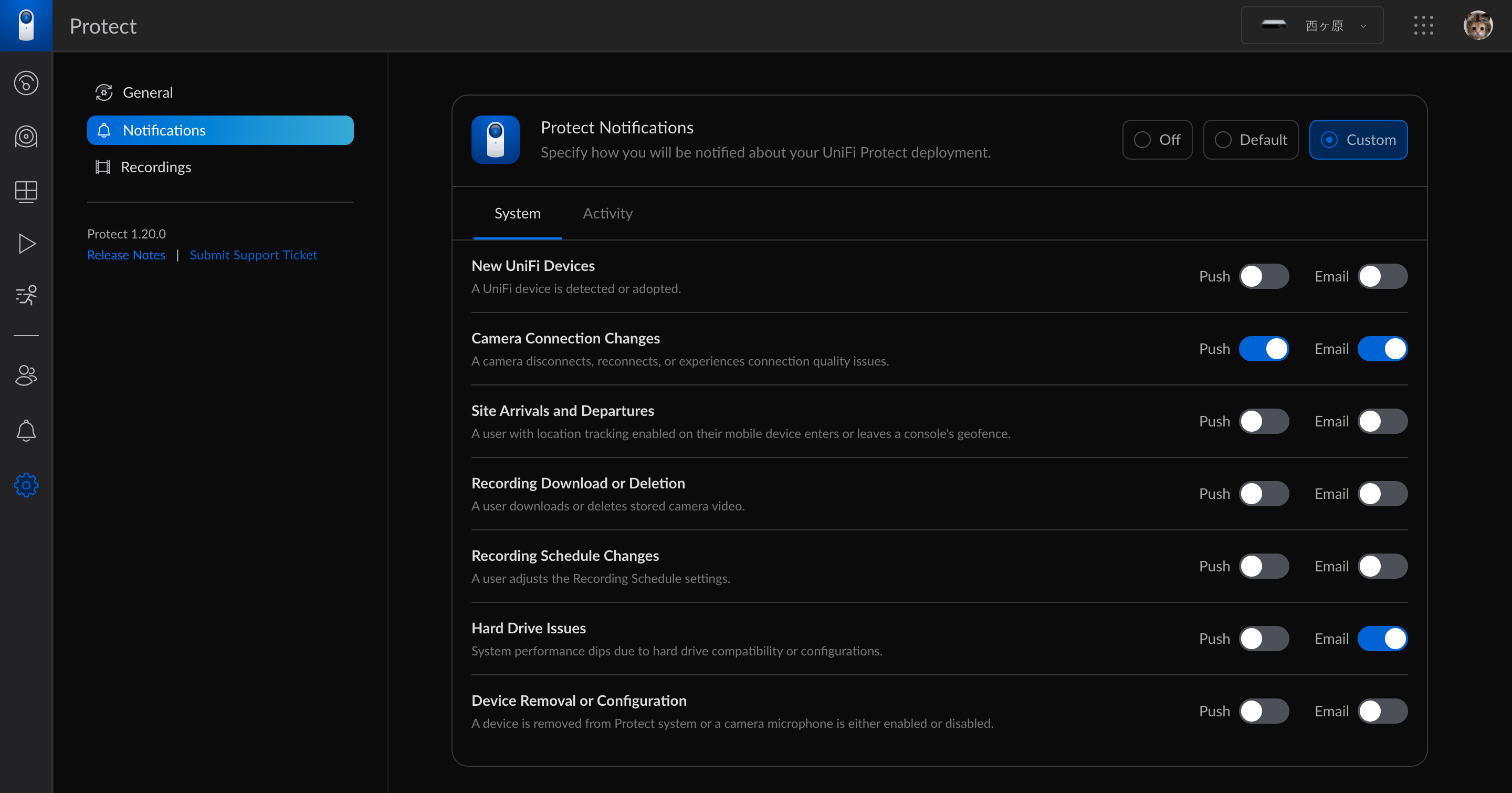
Task: Enable Push for Site Arrivals and Departures
Action: point(1264,422)
